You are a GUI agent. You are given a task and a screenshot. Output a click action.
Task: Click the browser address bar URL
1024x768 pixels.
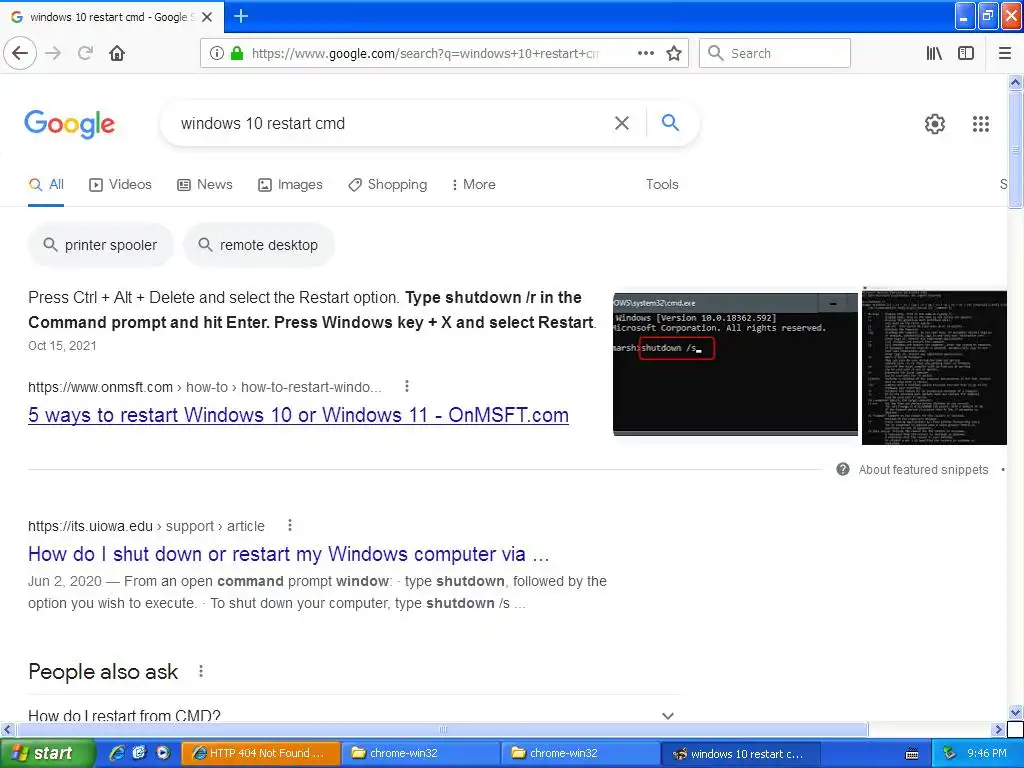click(425, 54)
